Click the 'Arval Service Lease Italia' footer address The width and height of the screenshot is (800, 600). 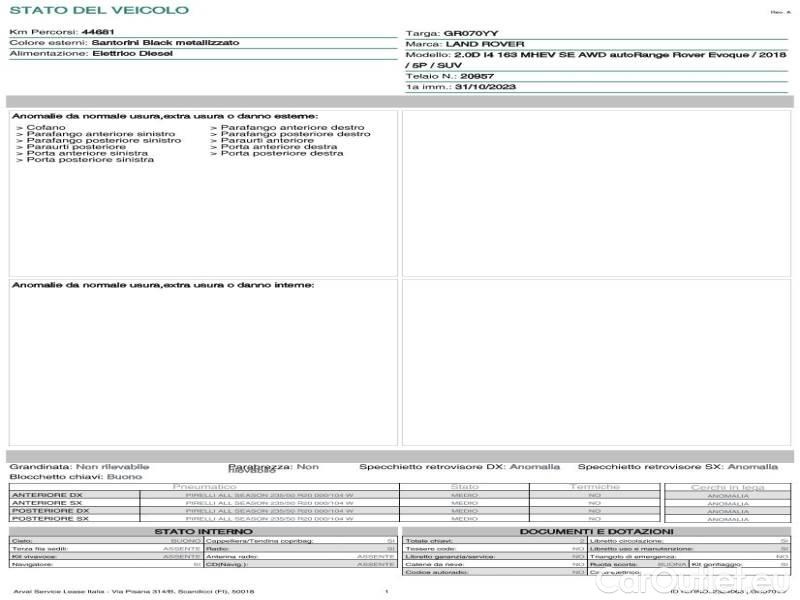point(133,592)
